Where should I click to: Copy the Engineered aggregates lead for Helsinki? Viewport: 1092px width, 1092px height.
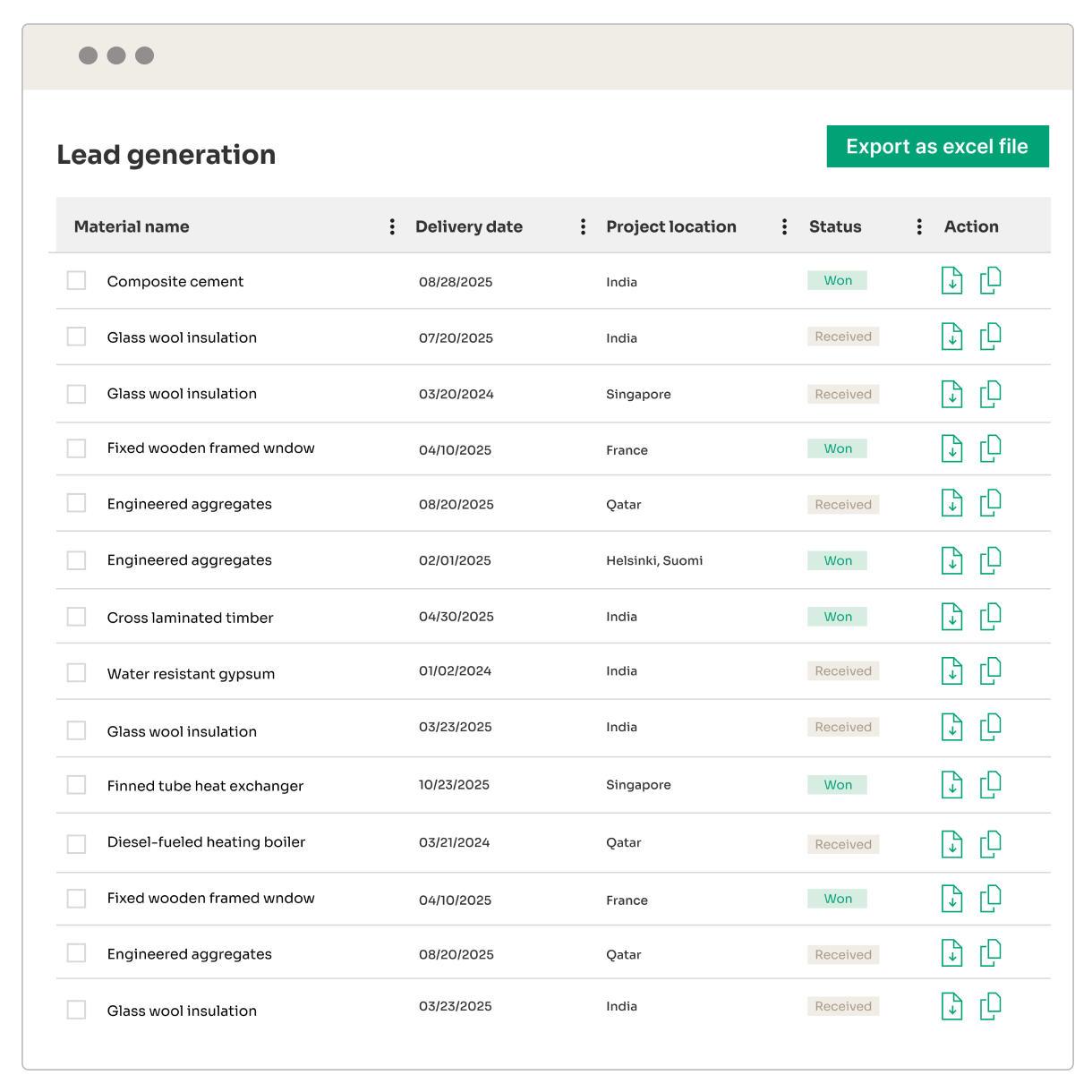point(990,559)
